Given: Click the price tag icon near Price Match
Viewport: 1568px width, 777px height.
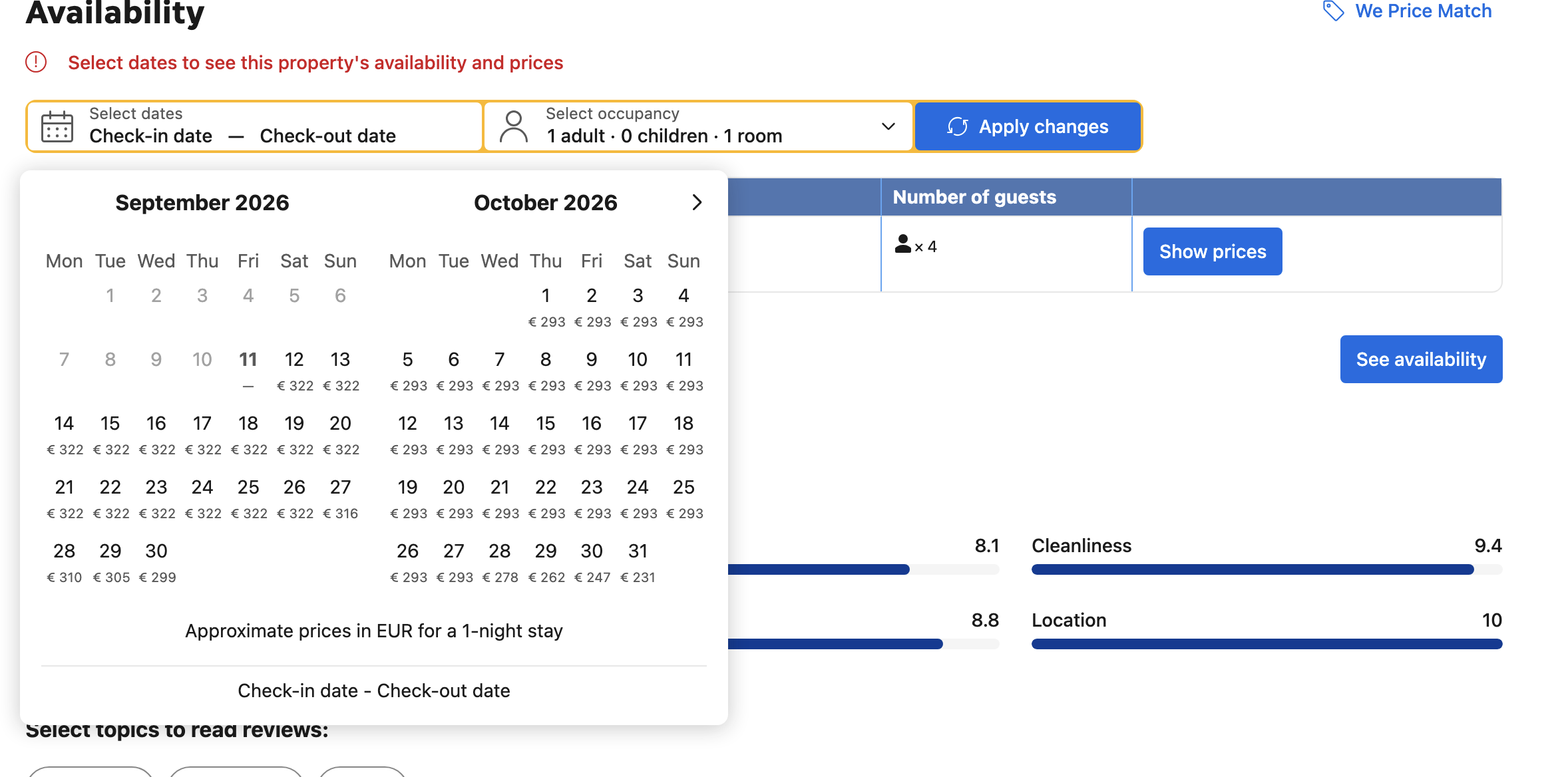Looking at the screenshot, I should (1333, 11).
